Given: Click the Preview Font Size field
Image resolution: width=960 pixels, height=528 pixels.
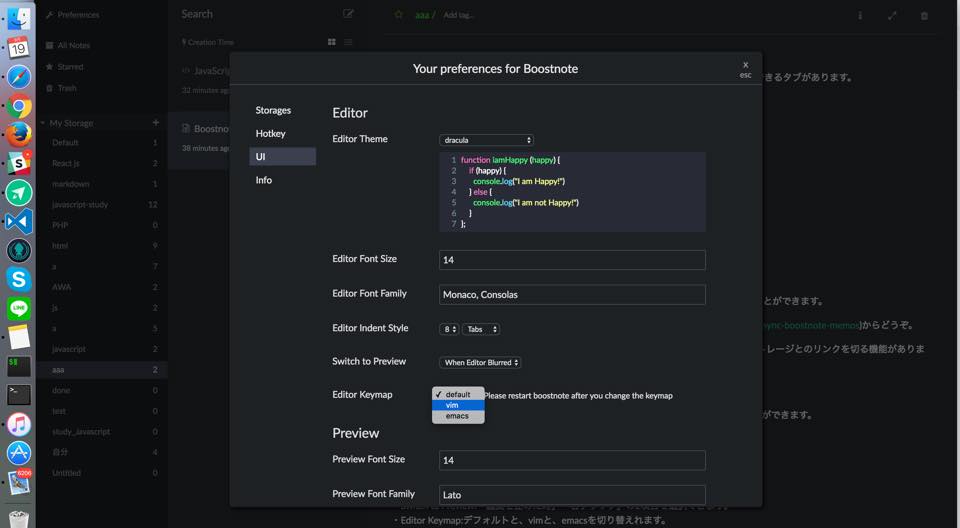Looking at the screenshot, I should [572, 460].
